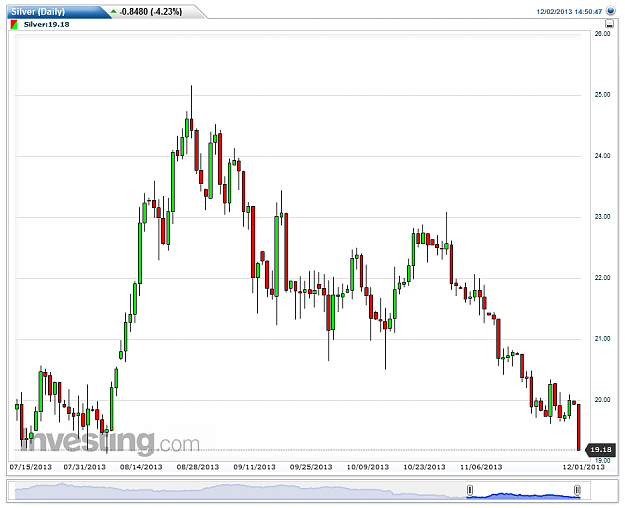The width and height of the screenshot is (625, 508).
Task: Click the last red candlestick ending at 19.18
Action: click(579, 427)
